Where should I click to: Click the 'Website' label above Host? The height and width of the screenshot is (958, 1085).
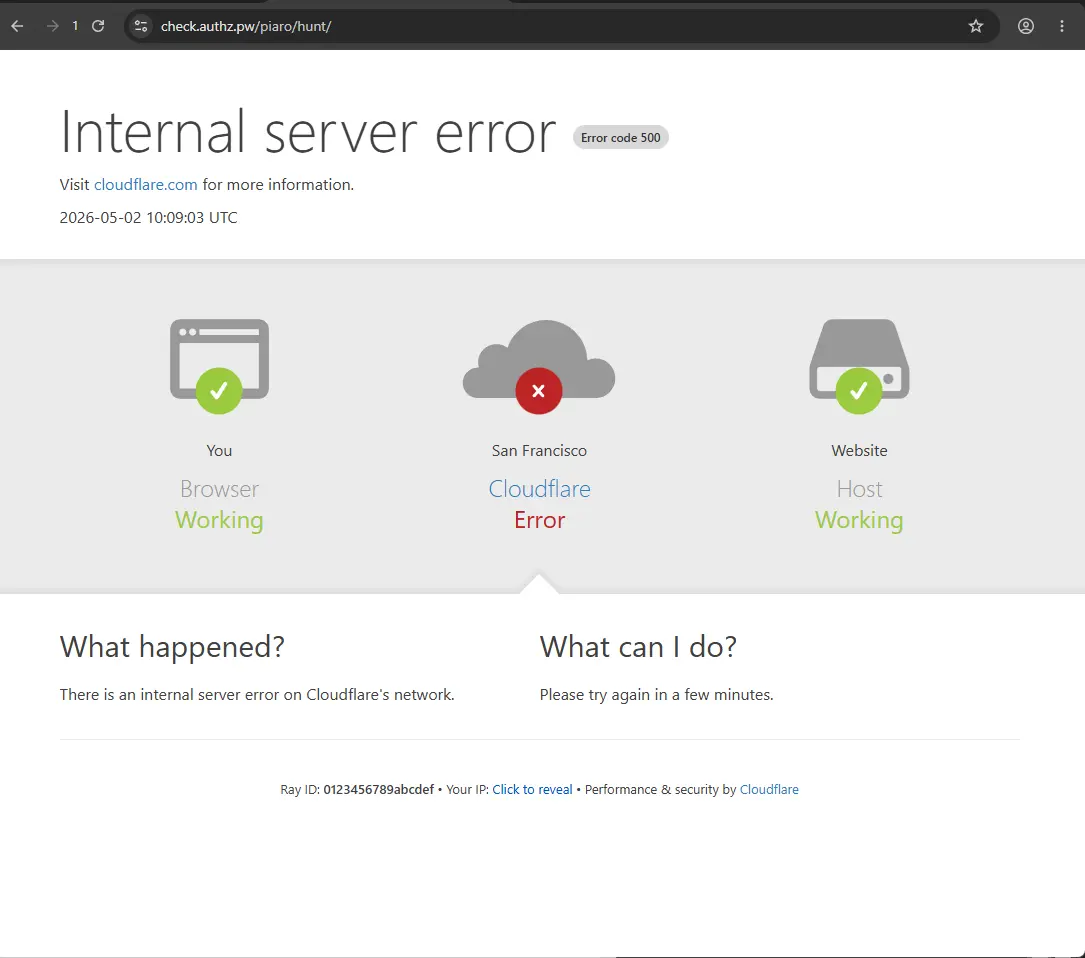click(859, 451)
